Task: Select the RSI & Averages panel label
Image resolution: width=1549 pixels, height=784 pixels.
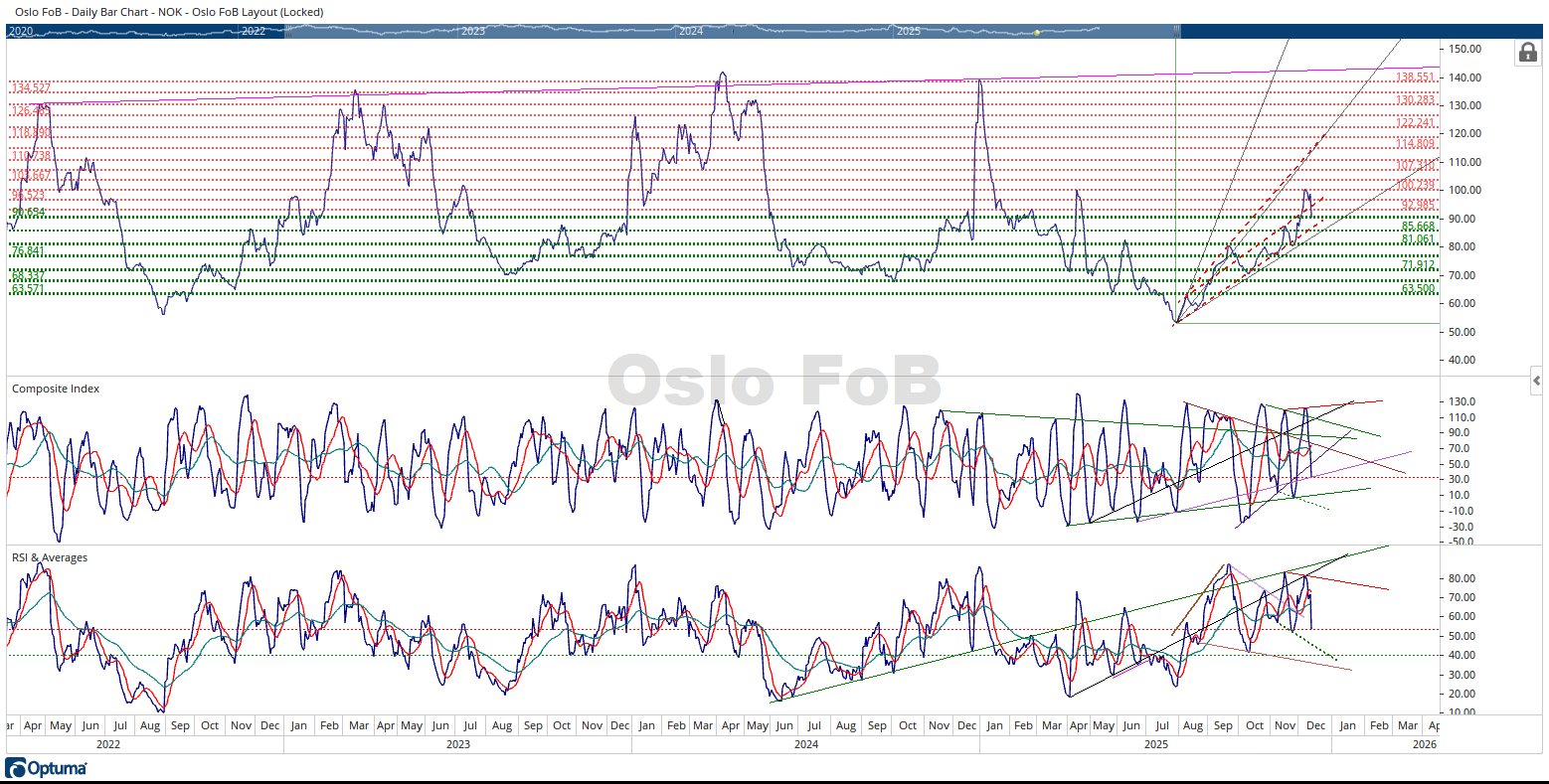Action: [x=50, y=557]
